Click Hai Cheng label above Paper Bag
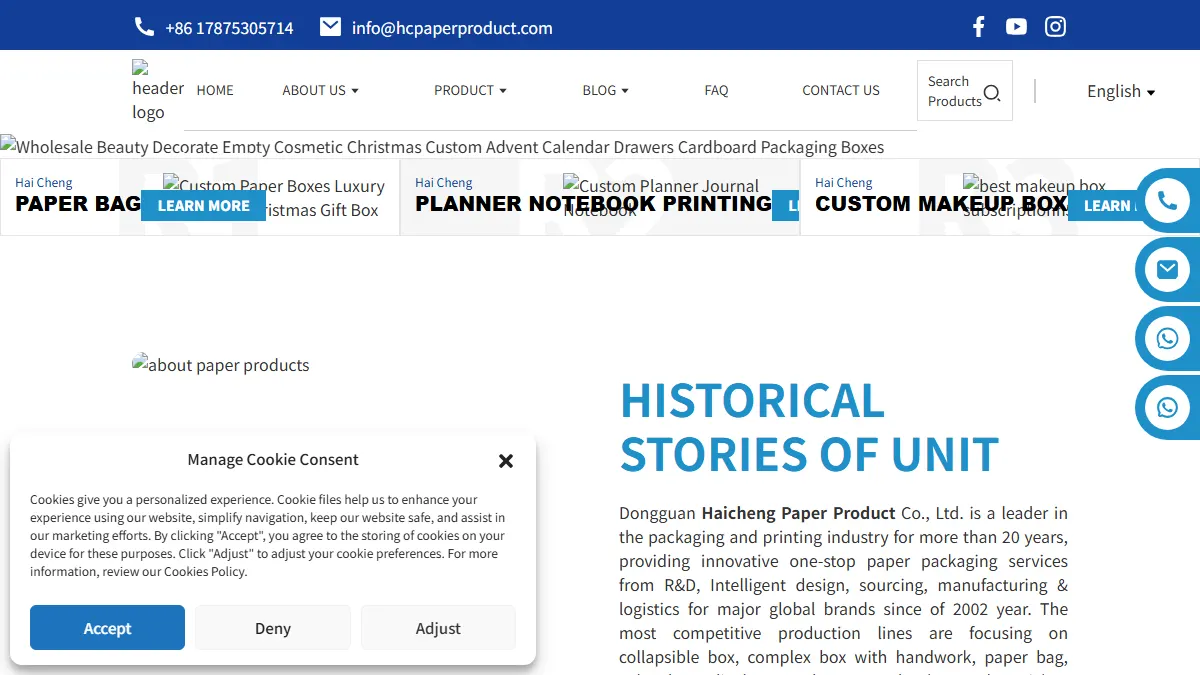This screenshot has width=1200, height=675. [44, 182]
